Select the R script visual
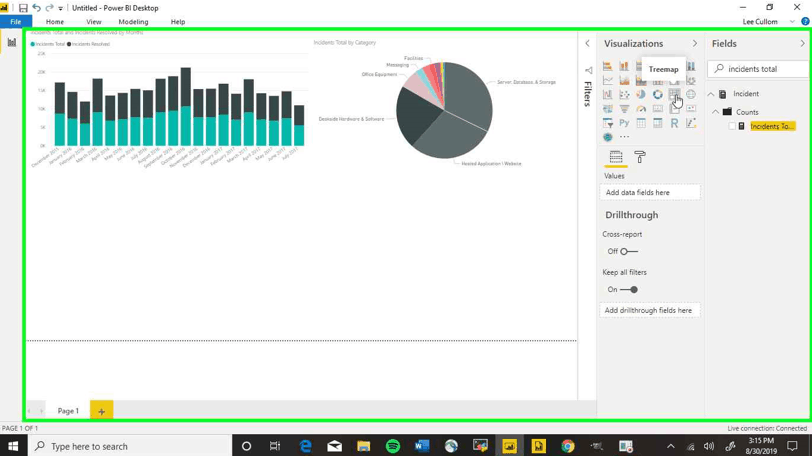 [x=674, y=123]
